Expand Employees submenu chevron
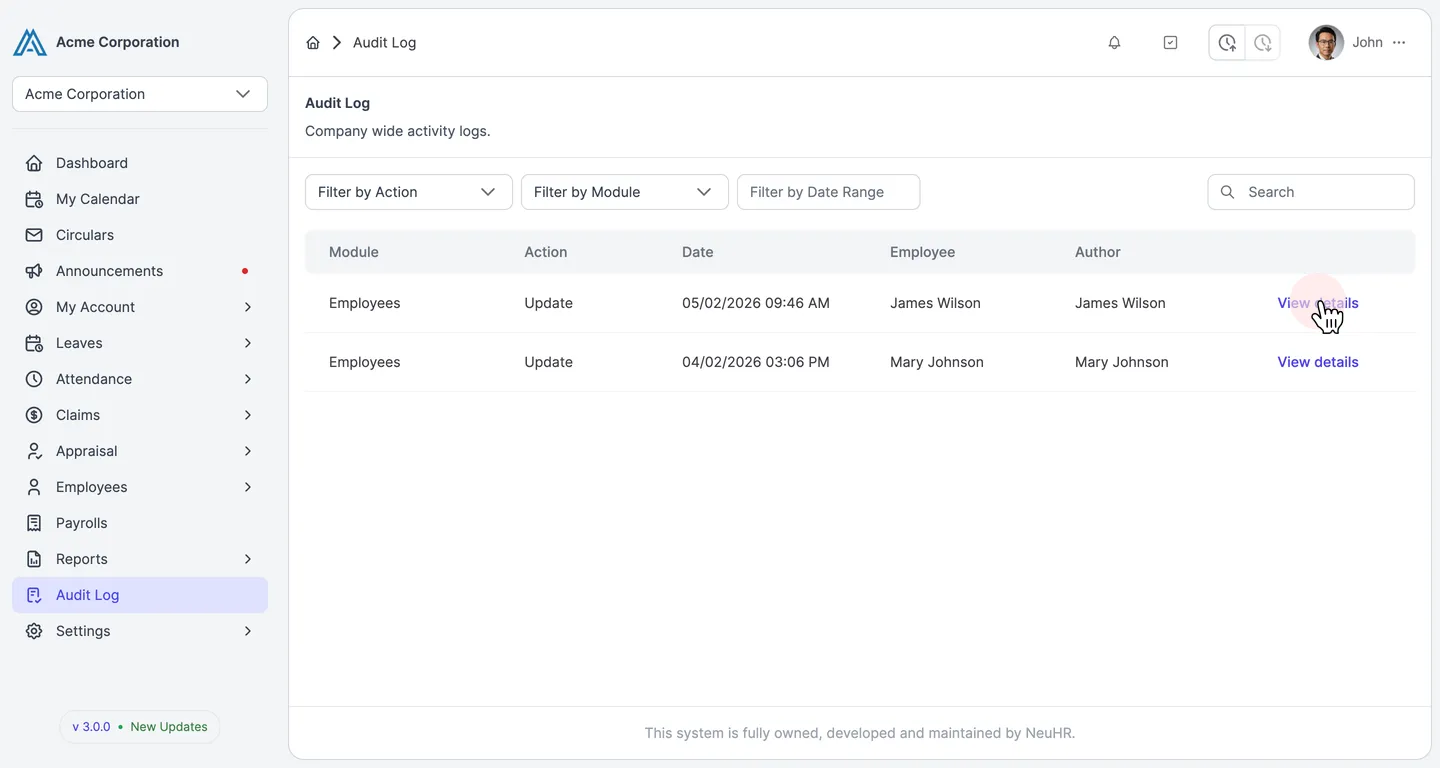 coord(248,487)
